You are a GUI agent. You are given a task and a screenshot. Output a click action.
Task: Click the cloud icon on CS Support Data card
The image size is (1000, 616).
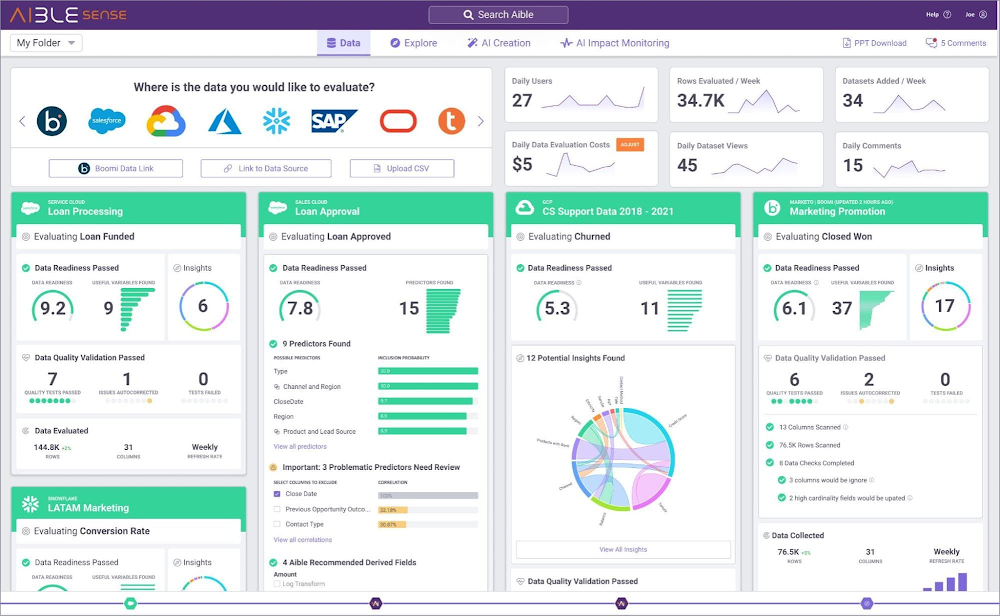click(x=524, y=208)
